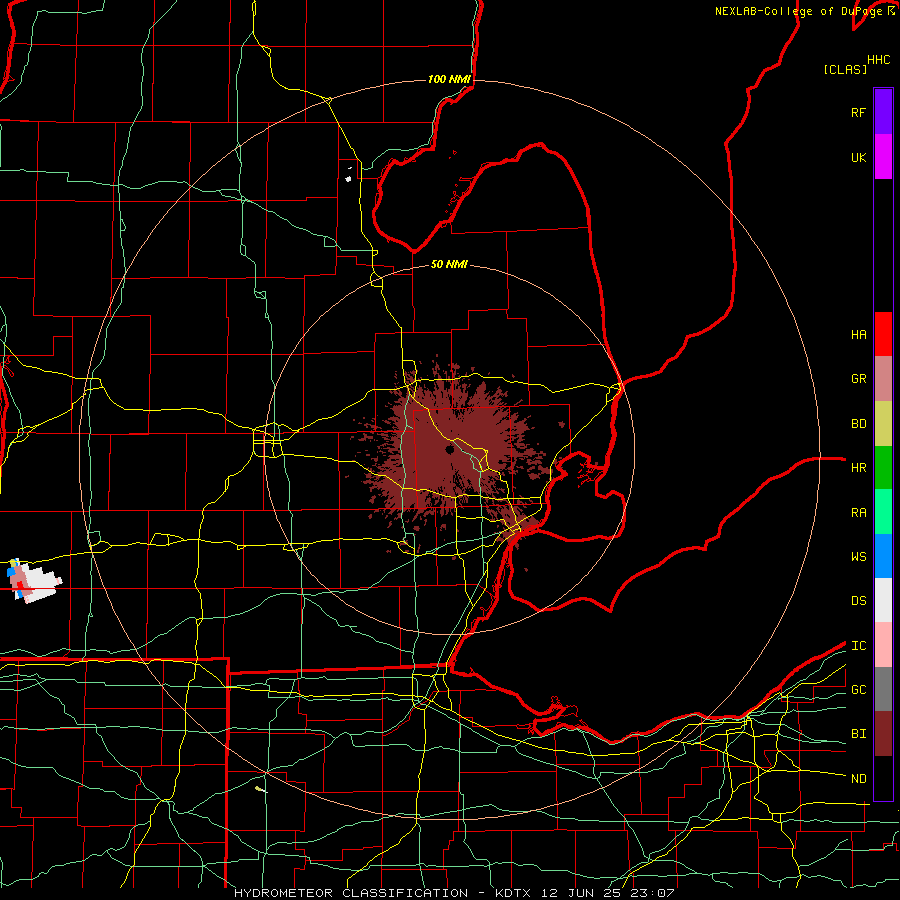Click the BD yellow legend color swatch
The width and height of the screenshot is (900, 900).
click(x=883, y=424)
